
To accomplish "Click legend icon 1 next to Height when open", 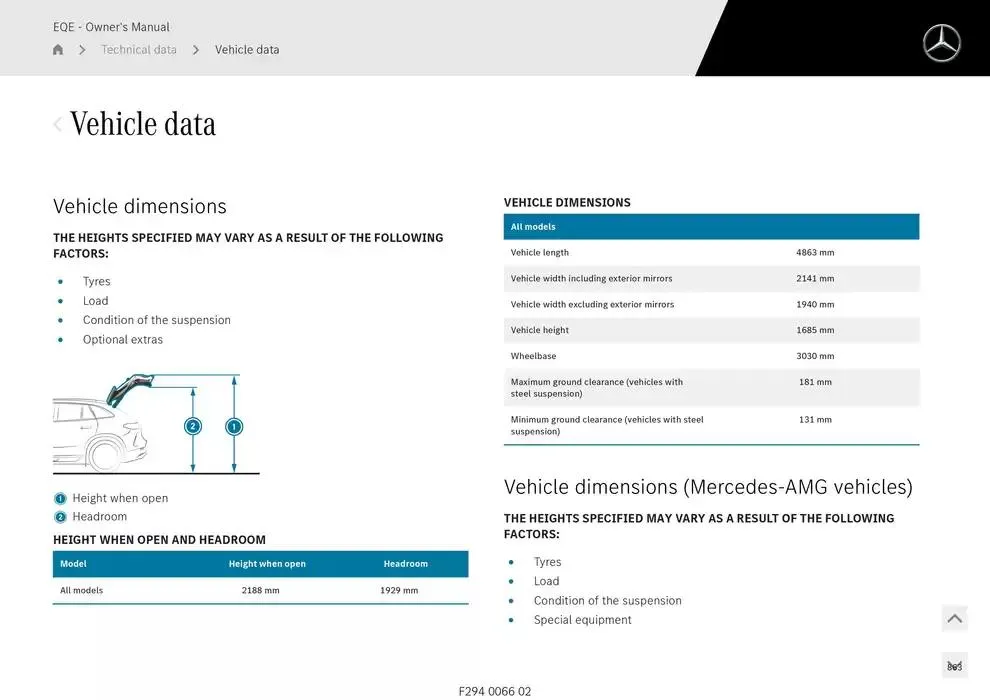I will click(60, 499).
